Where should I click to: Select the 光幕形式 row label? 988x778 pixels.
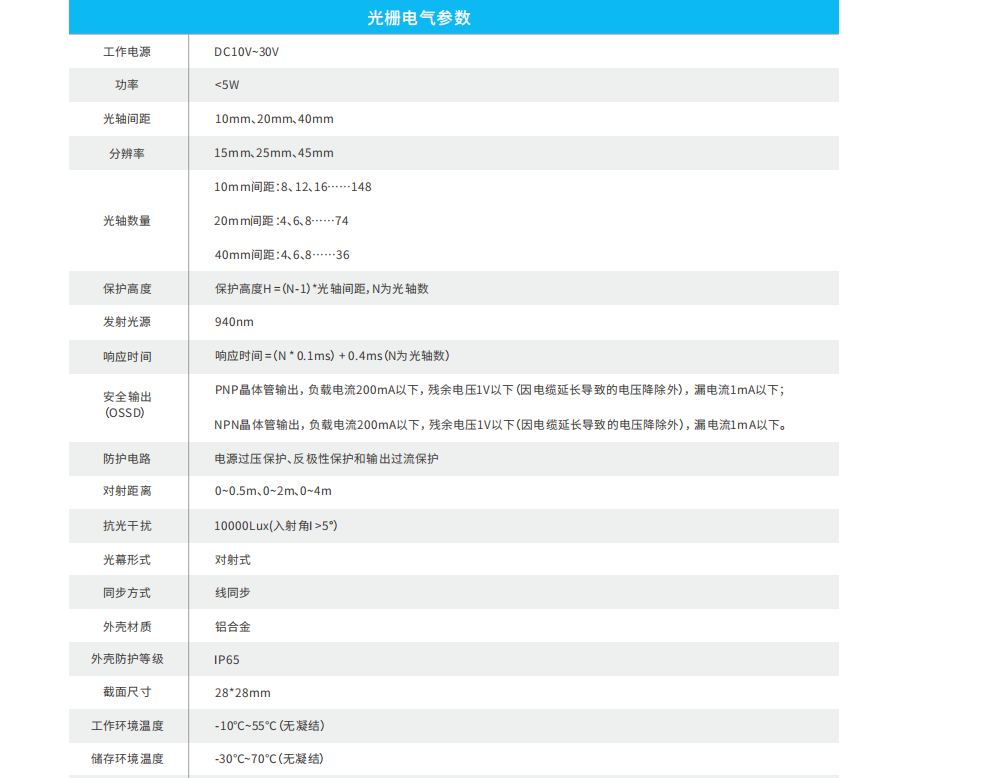(127, 559)
